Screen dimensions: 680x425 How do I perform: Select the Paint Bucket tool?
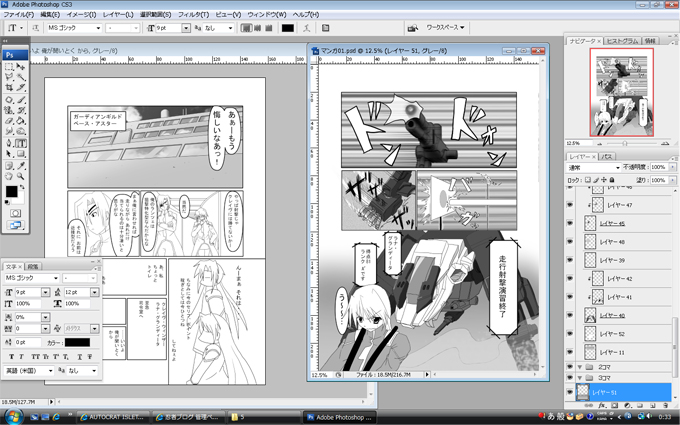point(20,121)
